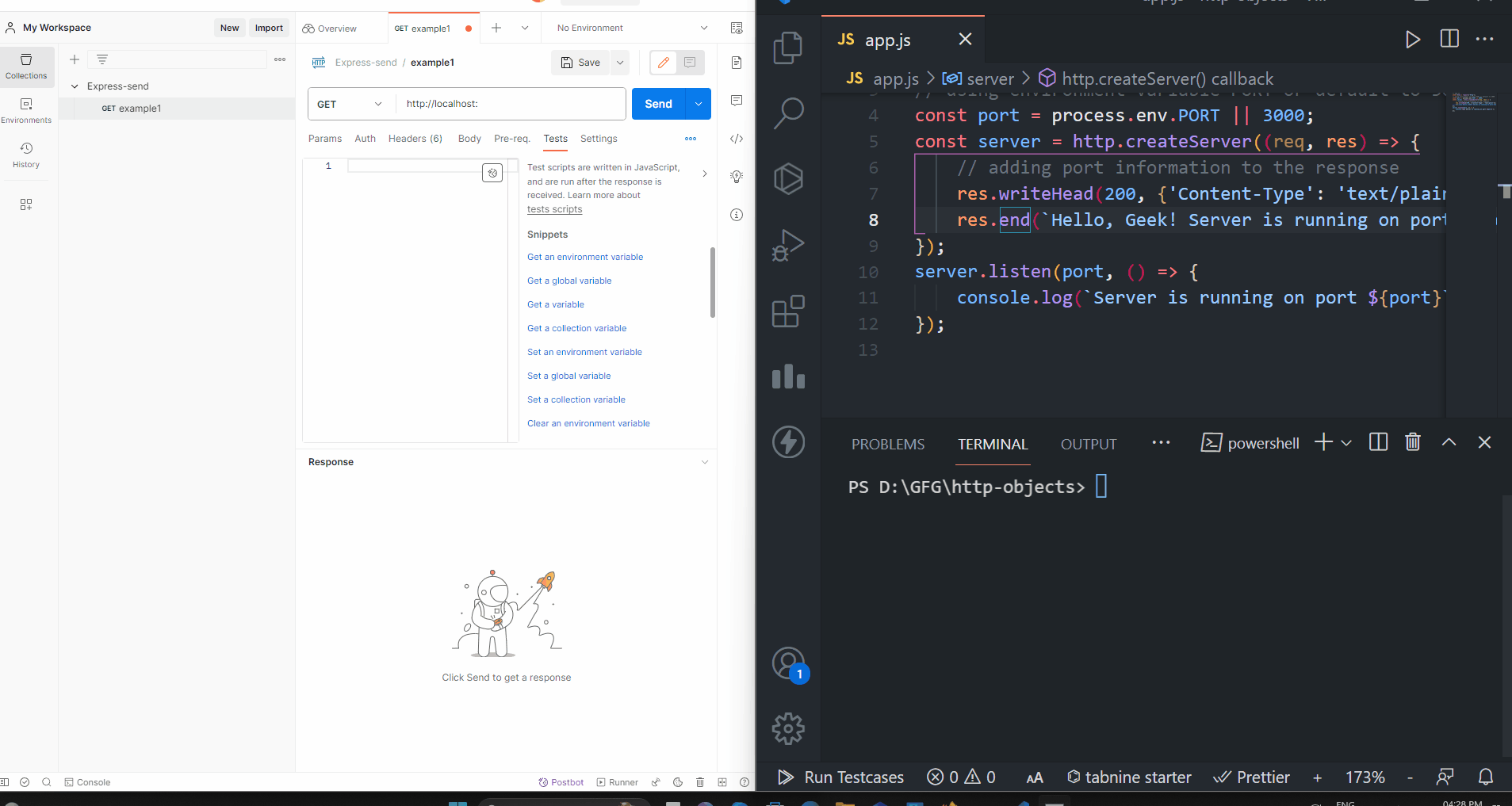This screenshot has width=1512, height=806.
Task: Select GET example1 request in collection
Action: tap(177, 109)
